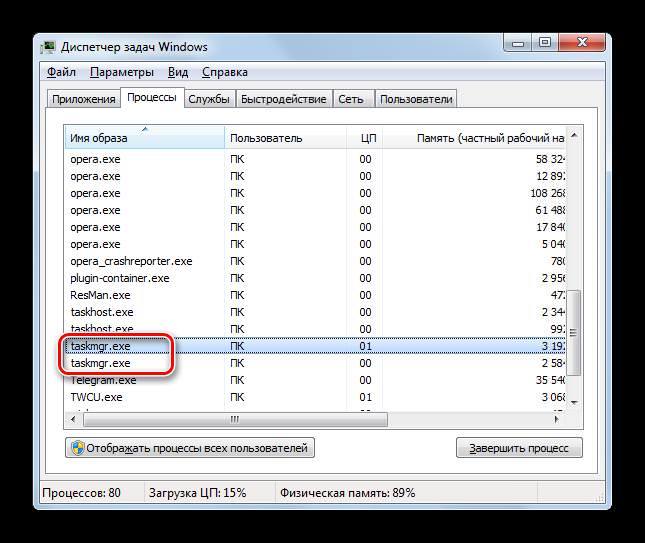Close the Диспетчер задач Windows window
This screenshot has height=543, width=645.
pos(582,43)
